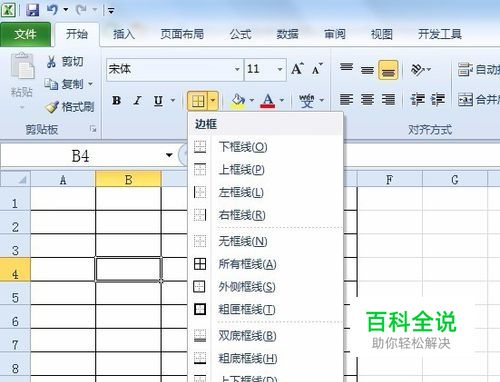
Task: Select column B header
Action: click(128, 180)
